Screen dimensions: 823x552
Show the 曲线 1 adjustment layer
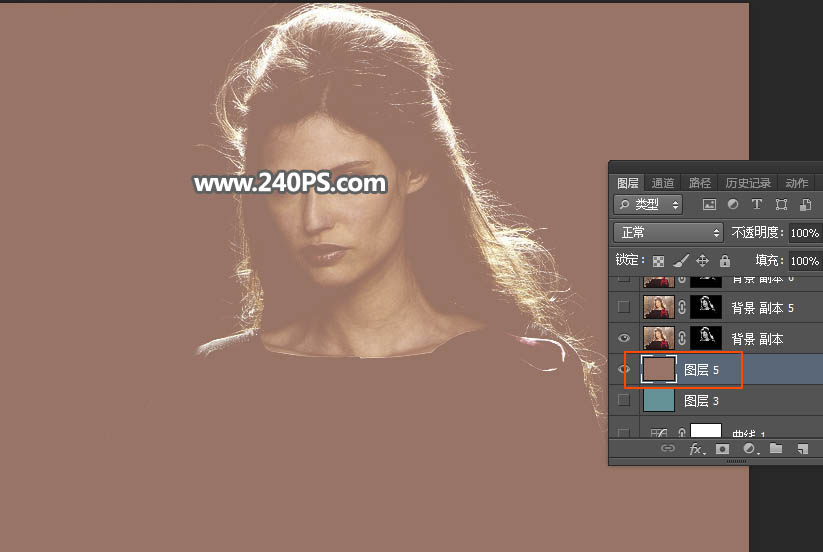[x=624, y=433]
